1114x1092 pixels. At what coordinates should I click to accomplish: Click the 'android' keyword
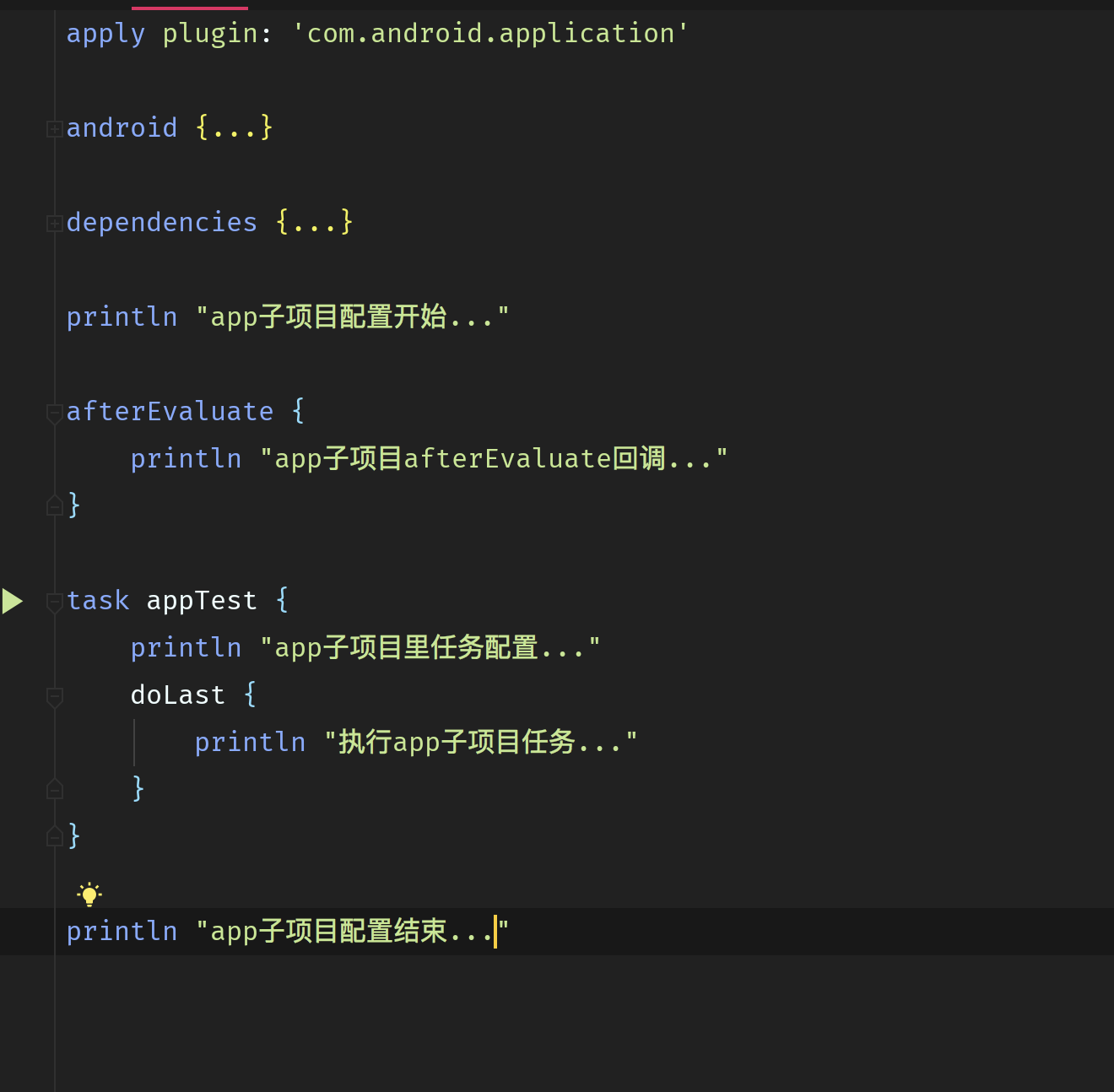point(122,128)
